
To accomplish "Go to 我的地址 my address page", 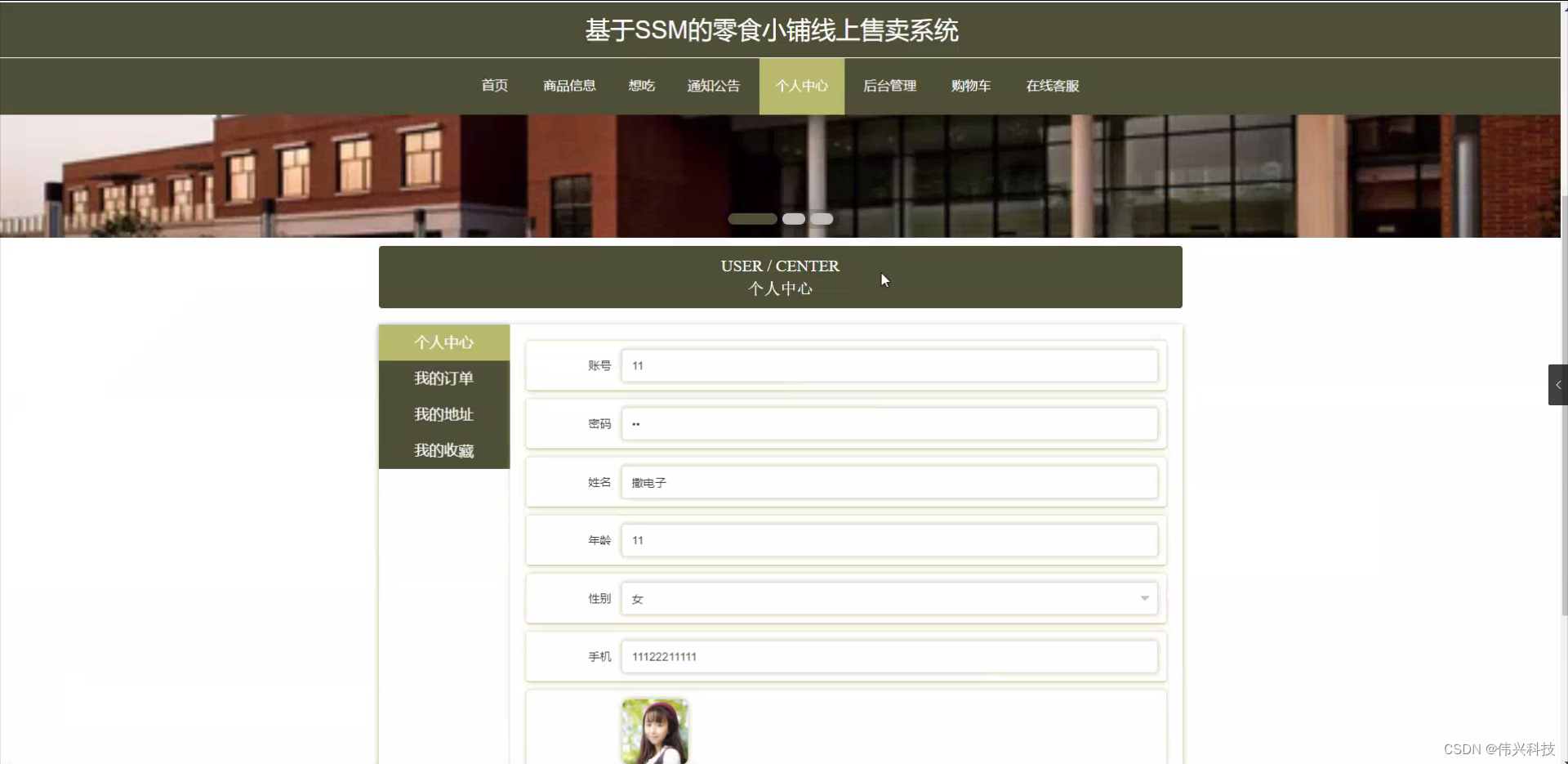I will (443, 414).
